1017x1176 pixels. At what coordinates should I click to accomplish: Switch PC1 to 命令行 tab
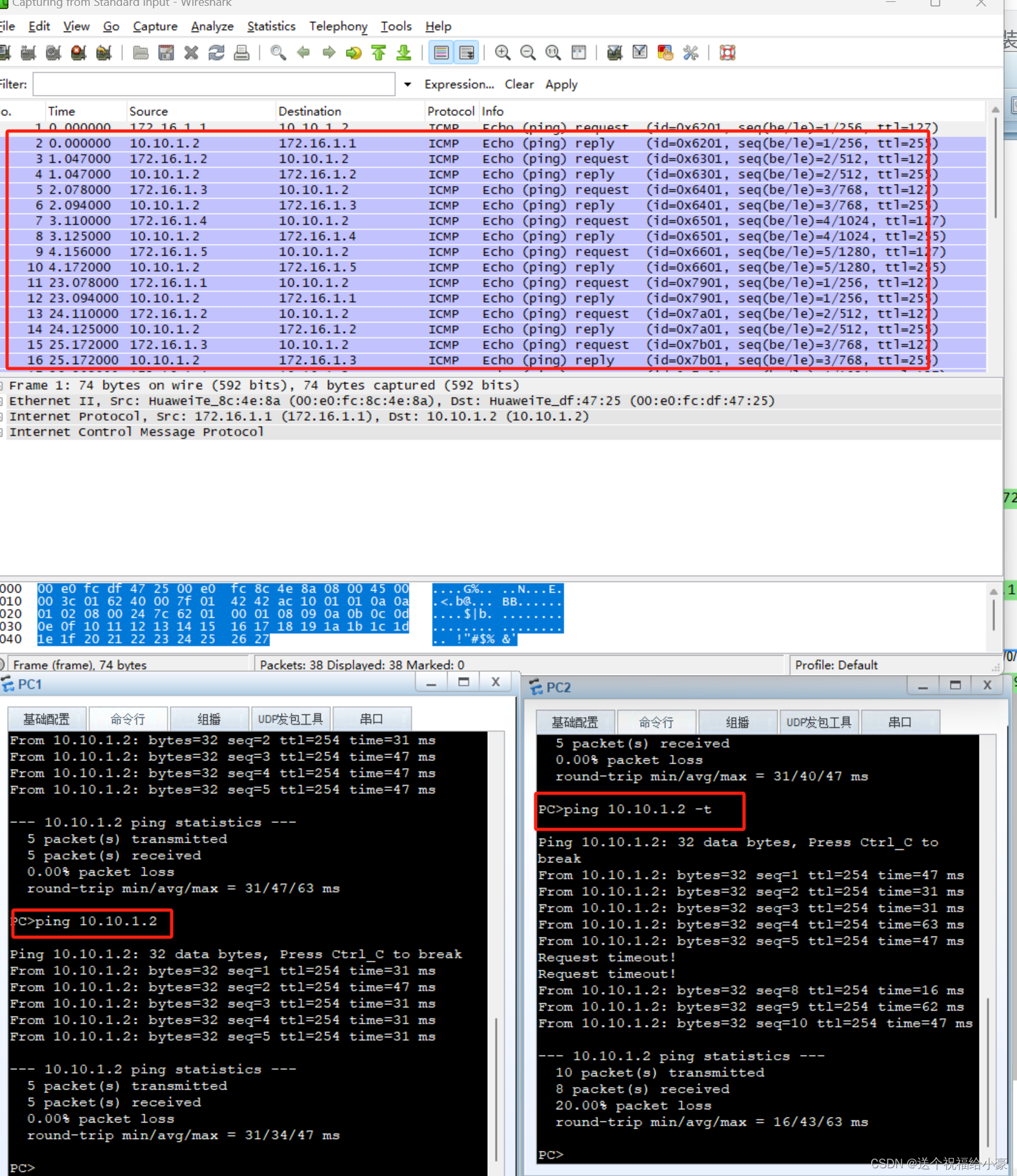128,719
